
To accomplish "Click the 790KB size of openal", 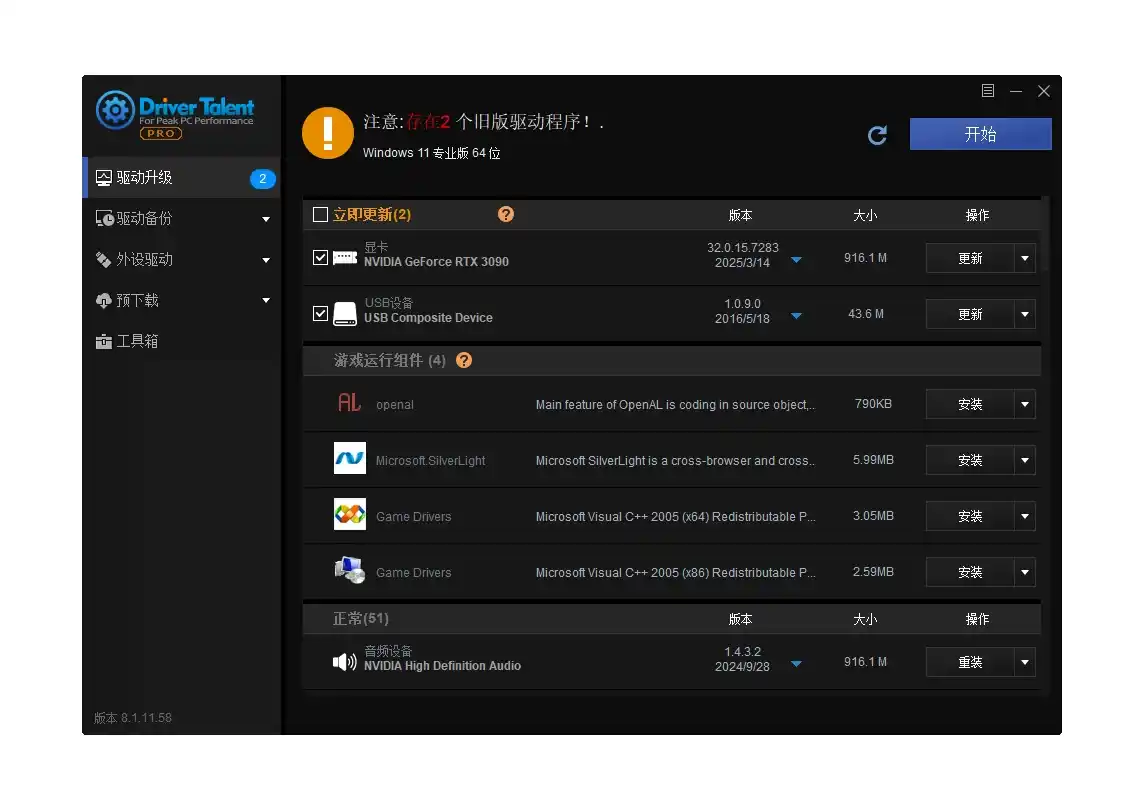I will pyautogui.click(x=873, y=403).
